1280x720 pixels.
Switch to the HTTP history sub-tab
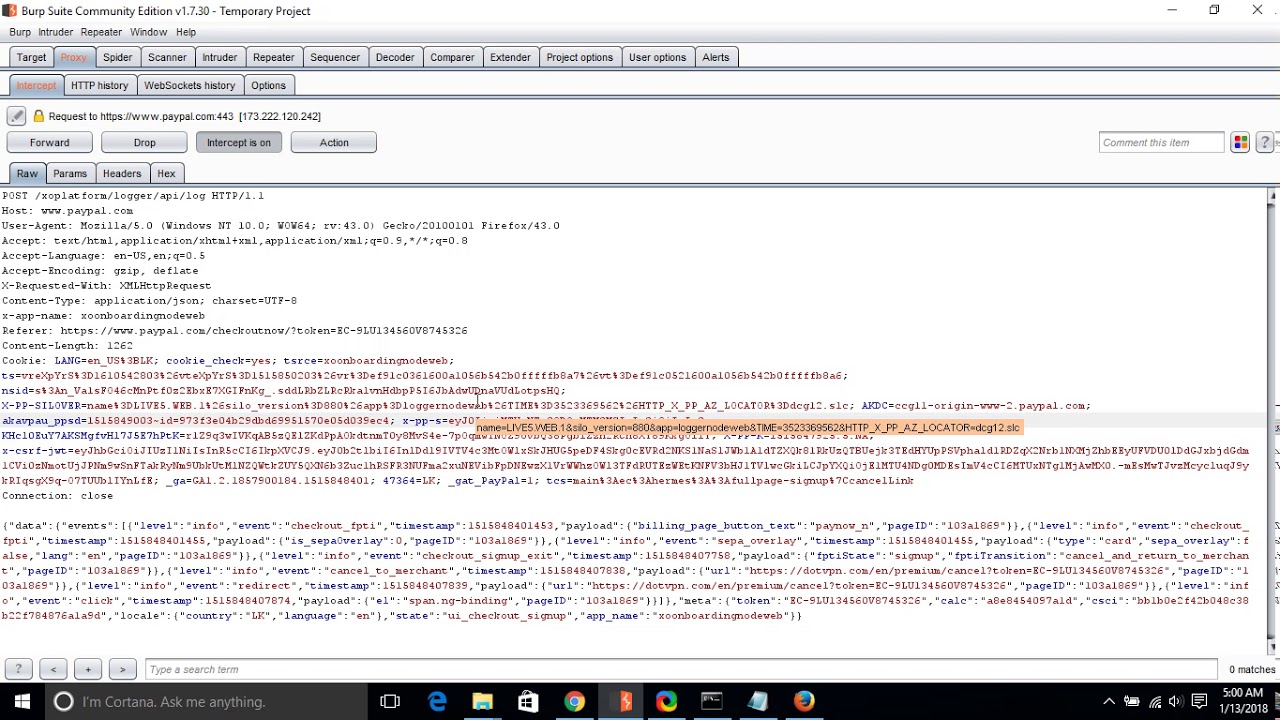(x=99, y=85)
